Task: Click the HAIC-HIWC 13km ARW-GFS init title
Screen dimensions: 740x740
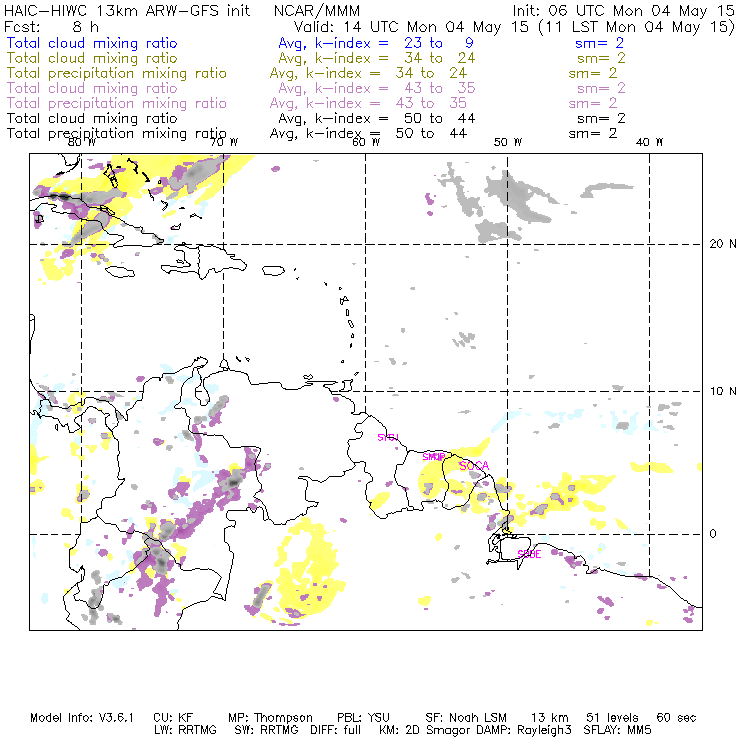Action: click(x=127, y=11)
